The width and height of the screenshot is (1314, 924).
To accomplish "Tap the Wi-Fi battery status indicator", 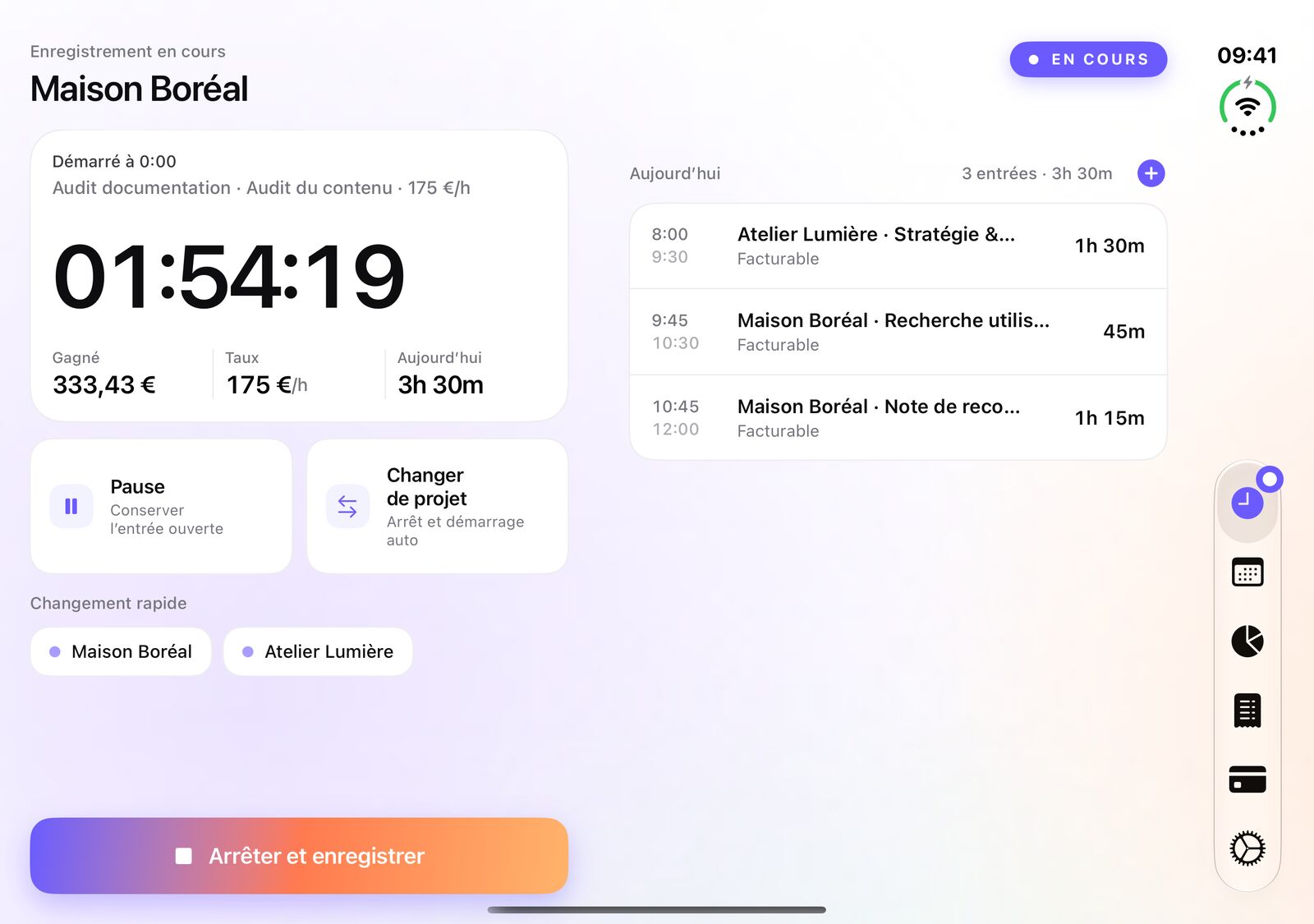I will click(x=1247, y=107).
